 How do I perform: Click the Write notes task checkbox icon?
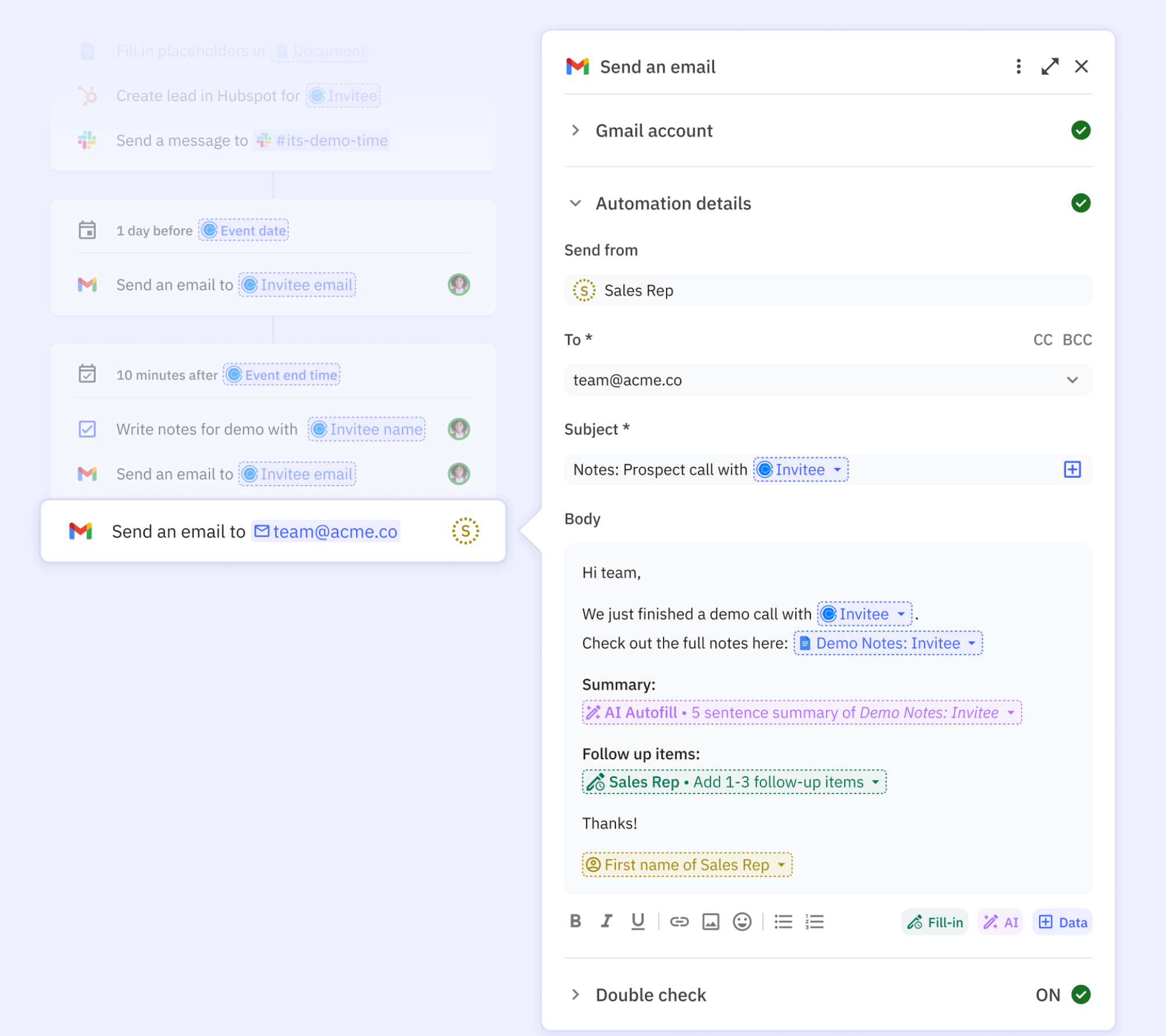(87, 429)
